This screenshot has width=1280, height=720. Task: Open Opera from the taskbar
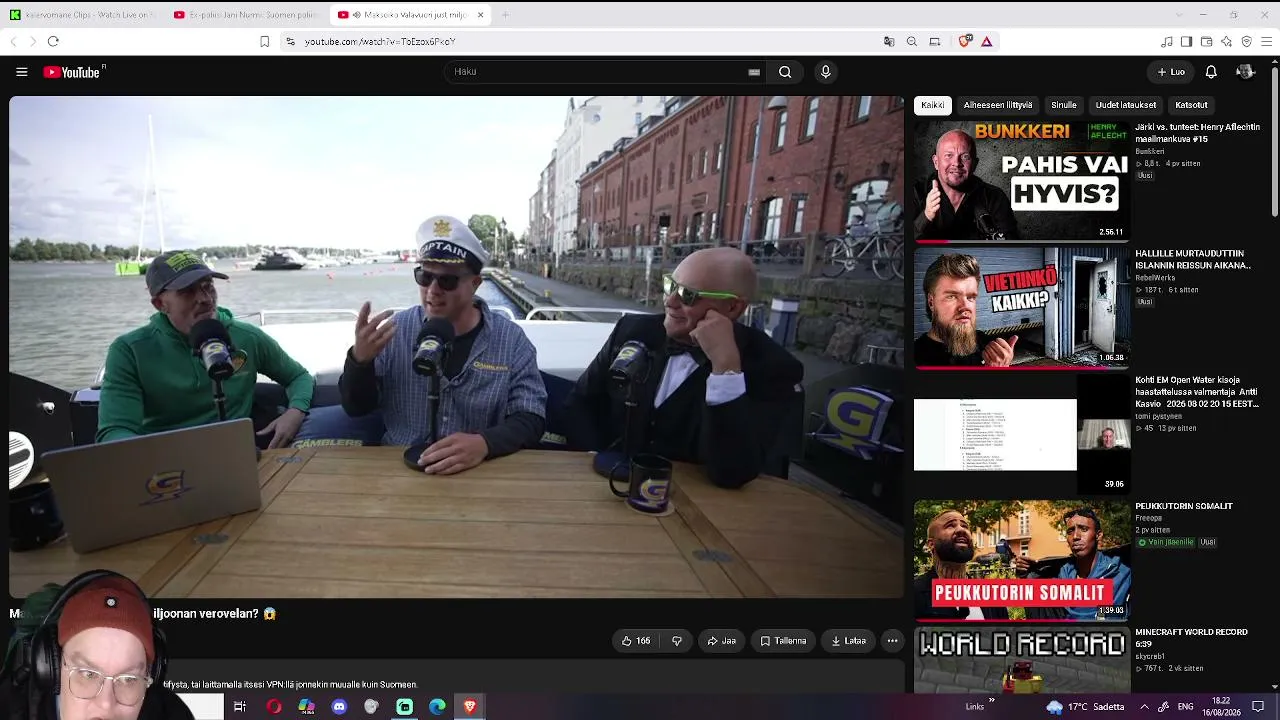(x=273, y=707)
